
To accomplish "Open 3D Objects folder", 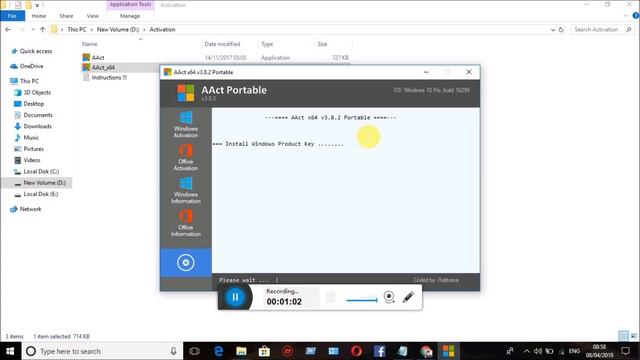I will coord(37,92).
